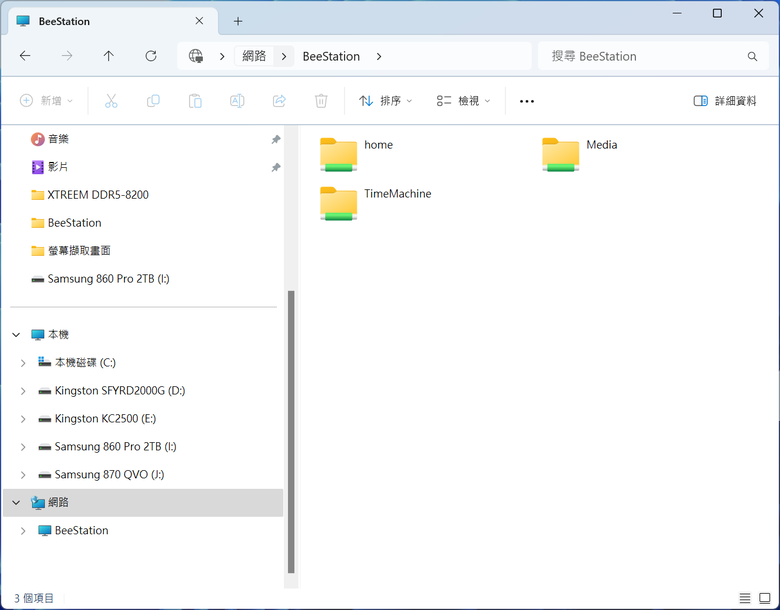Screen dimensions: 780x610
Task: Expand chevron before 網路 in breadcrumb
Action: 222,56
